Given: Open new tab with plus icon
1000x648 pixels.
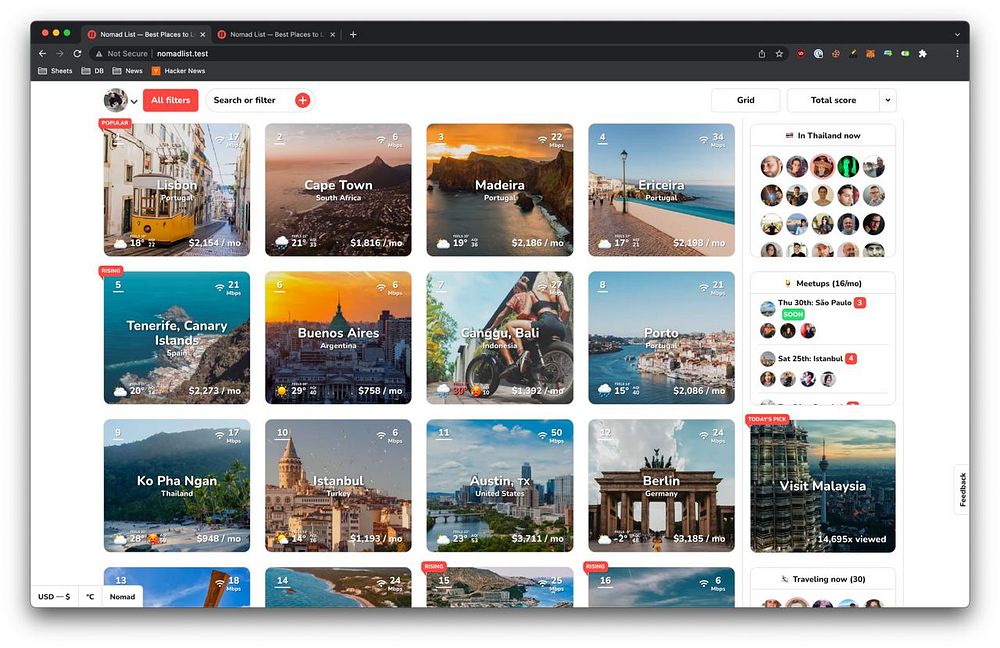Looking at the screenshot, I should tap(353, 34).
